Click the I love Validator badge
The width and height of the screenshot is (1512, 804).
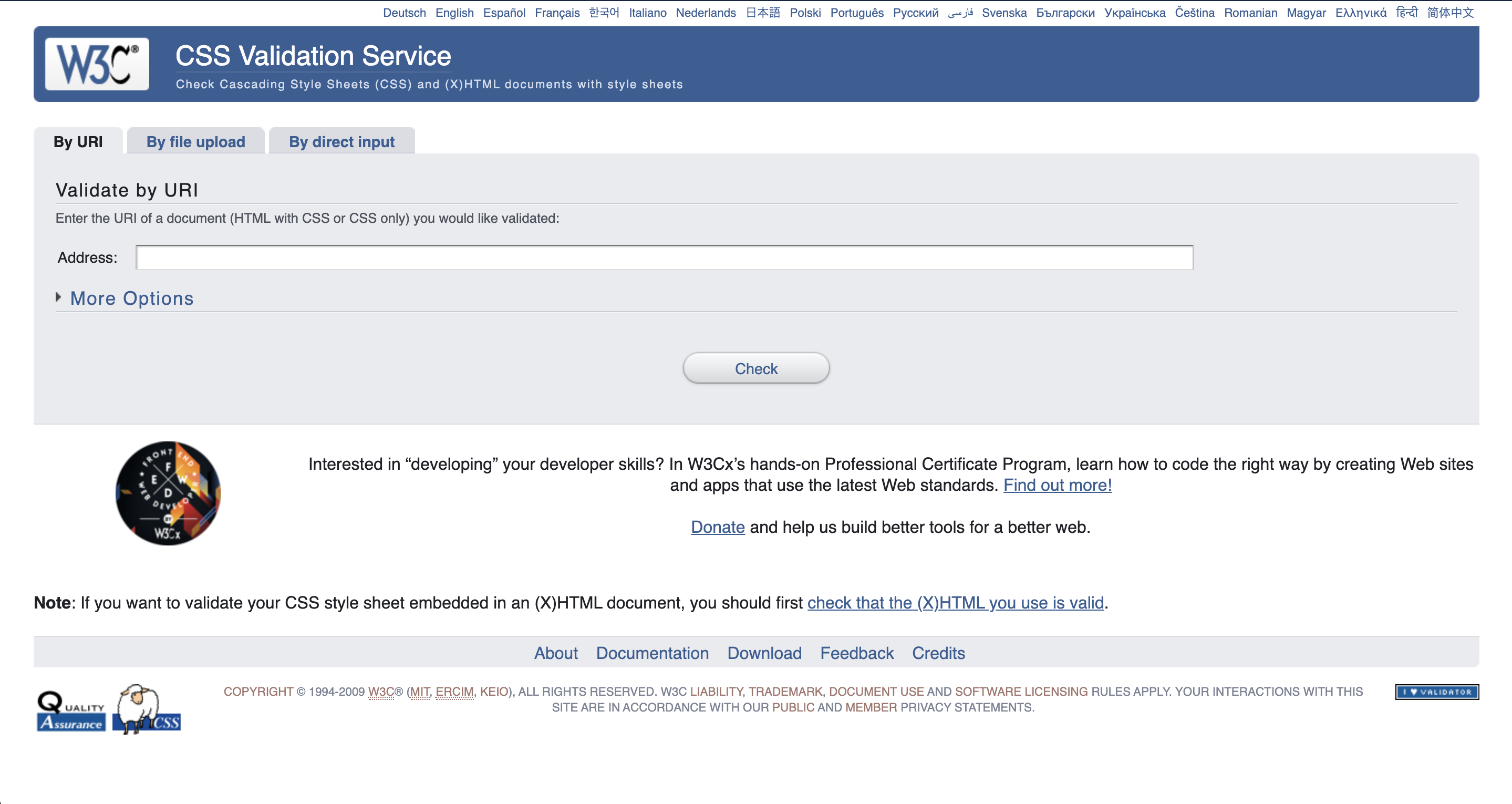(1437, 692)
